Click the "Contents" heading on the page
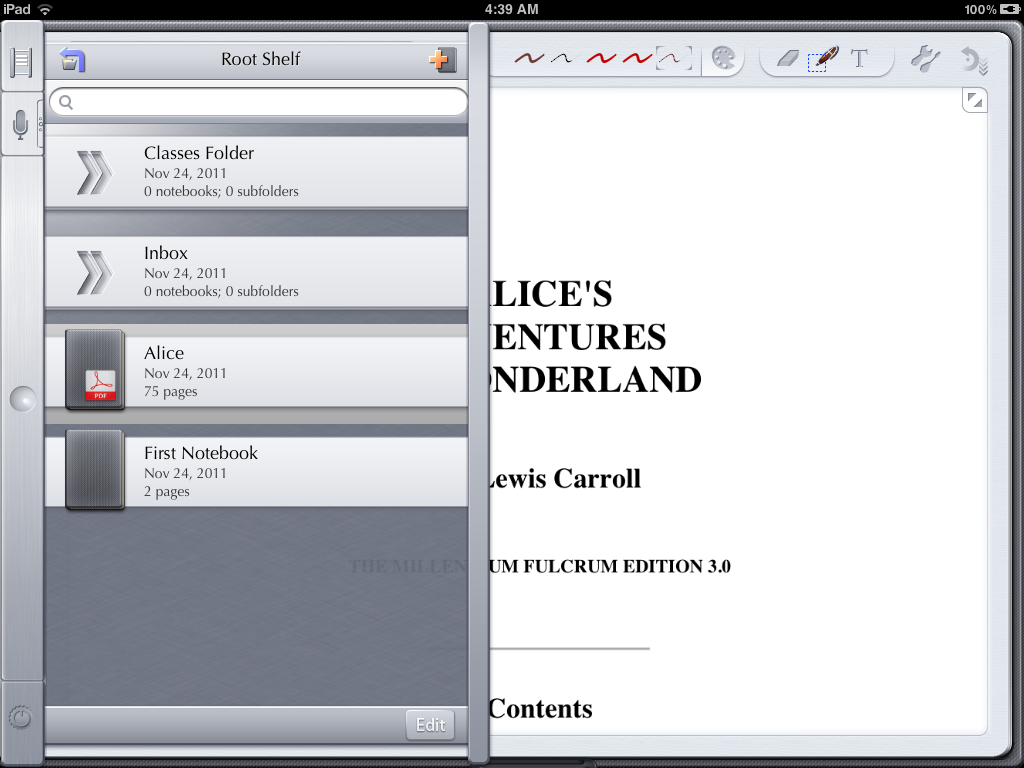 (541, 709)
